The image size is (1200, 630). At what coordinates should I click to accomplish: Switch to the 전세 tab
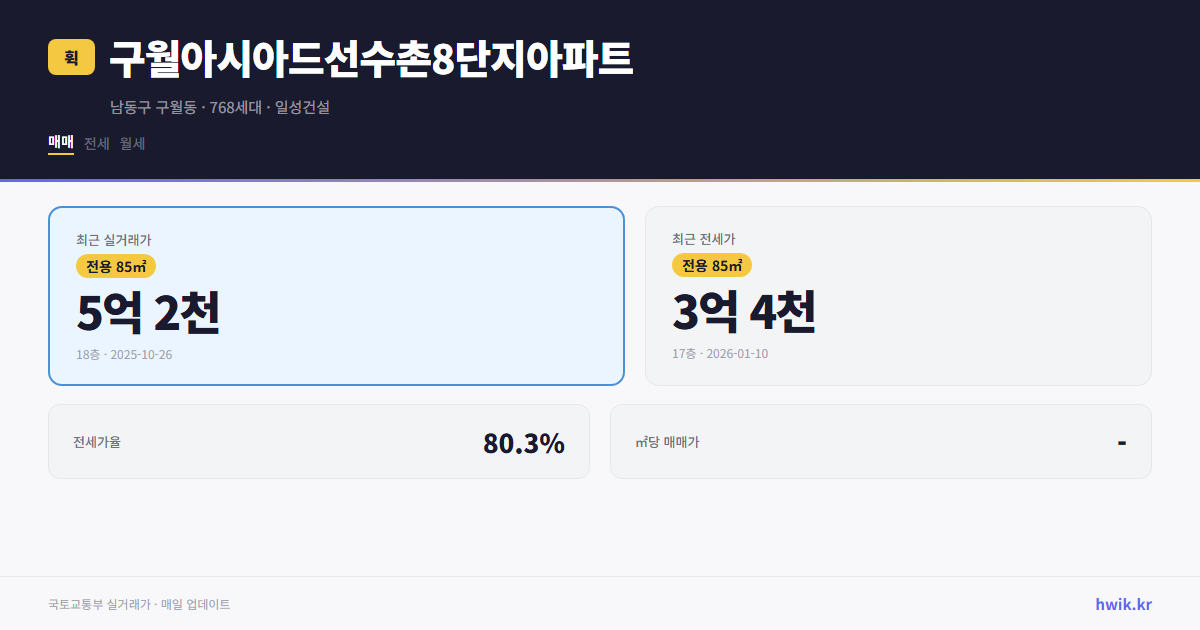[96, 143]
